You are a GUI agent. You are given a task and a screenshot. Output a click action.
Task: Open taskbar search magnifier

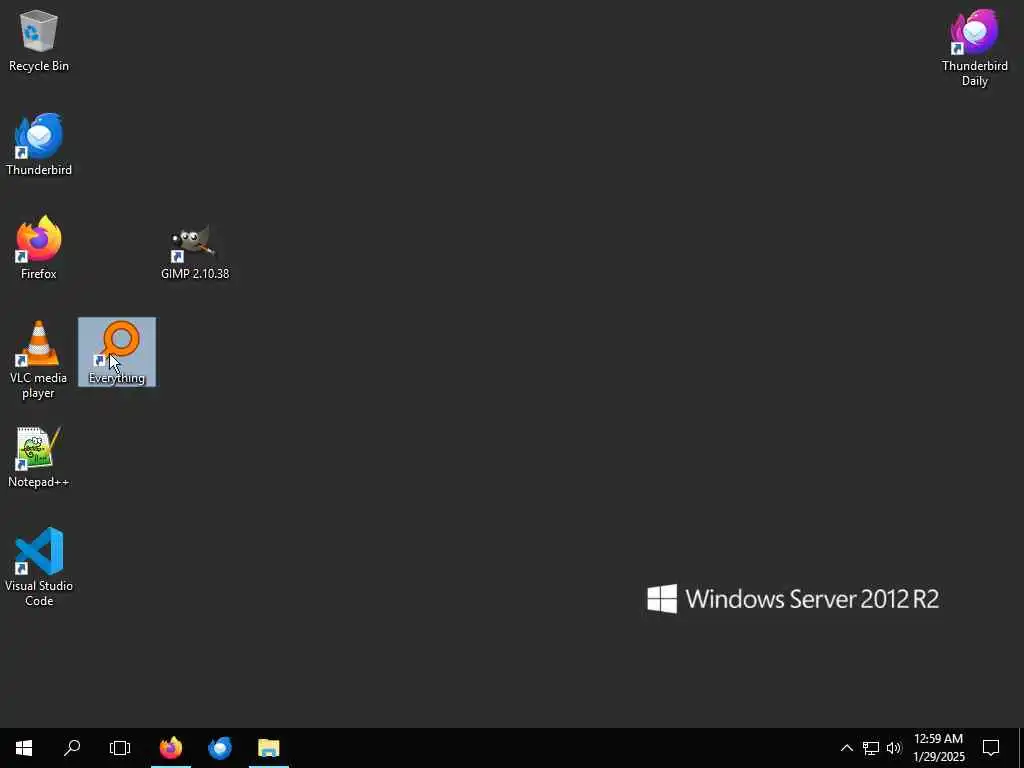tap(72, 748)
